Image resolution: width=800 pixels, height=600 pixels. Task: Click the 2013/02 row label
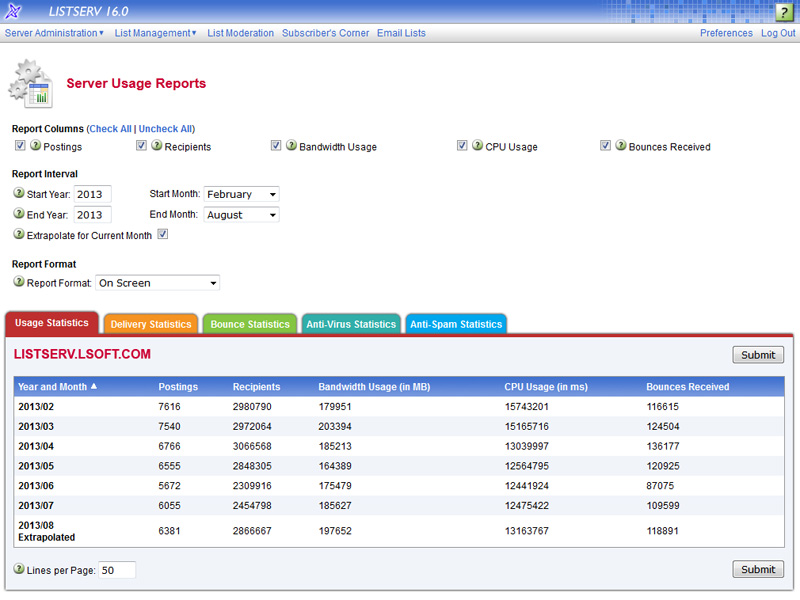click(x=36, y=407)
